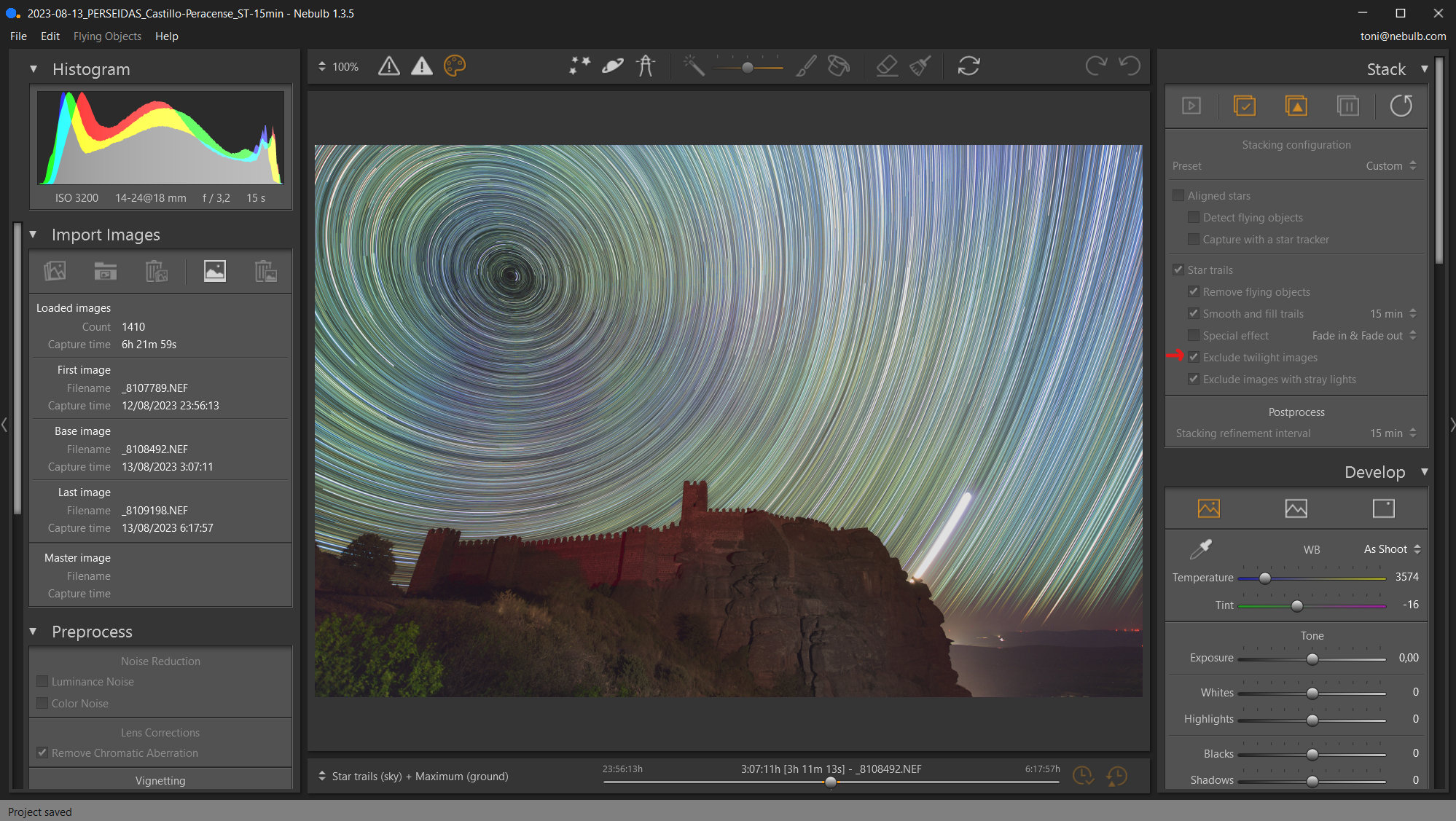The height and width of the screenshot is (821, 1456).
Task: Open the Help menu
Action: click(166, 36)
